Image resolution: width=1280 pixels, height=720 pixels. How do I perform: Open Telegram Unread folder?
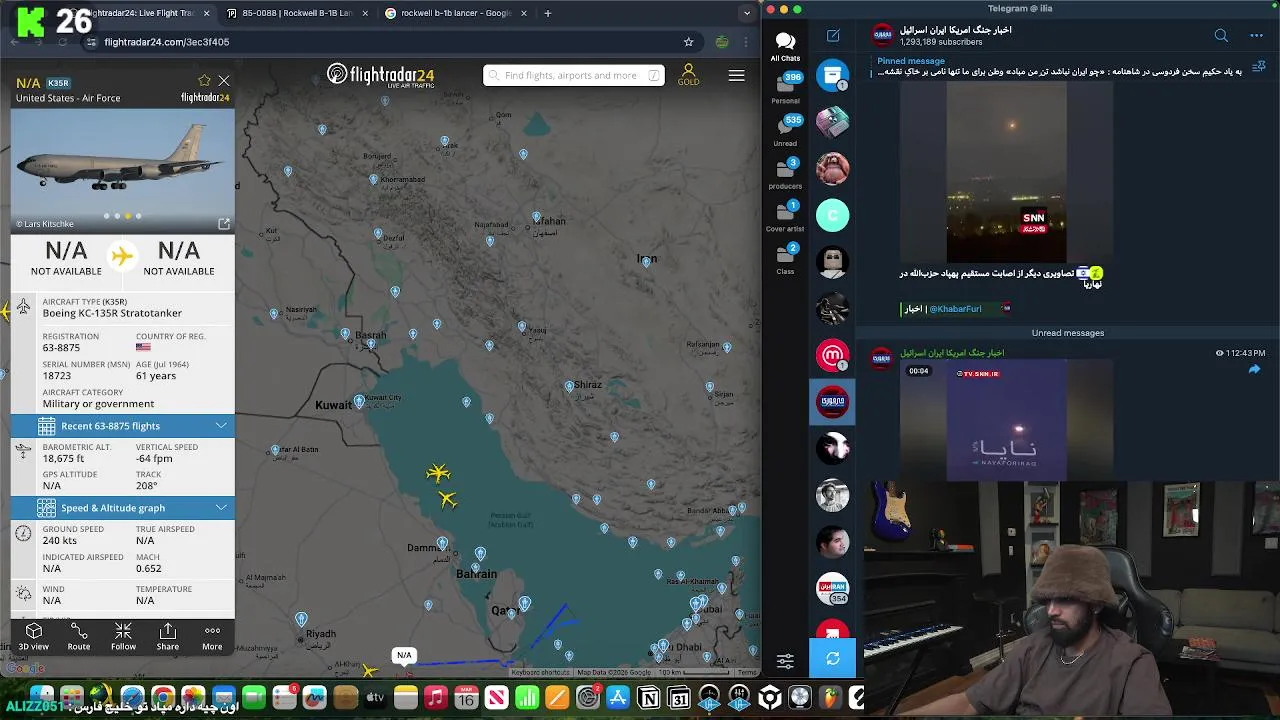pos(785,130)
